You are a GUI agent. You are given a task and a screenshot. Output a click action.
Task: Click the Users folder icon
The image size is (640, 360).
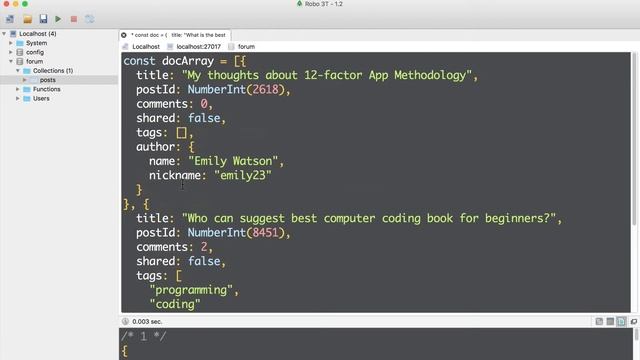(x=27, y=98)
